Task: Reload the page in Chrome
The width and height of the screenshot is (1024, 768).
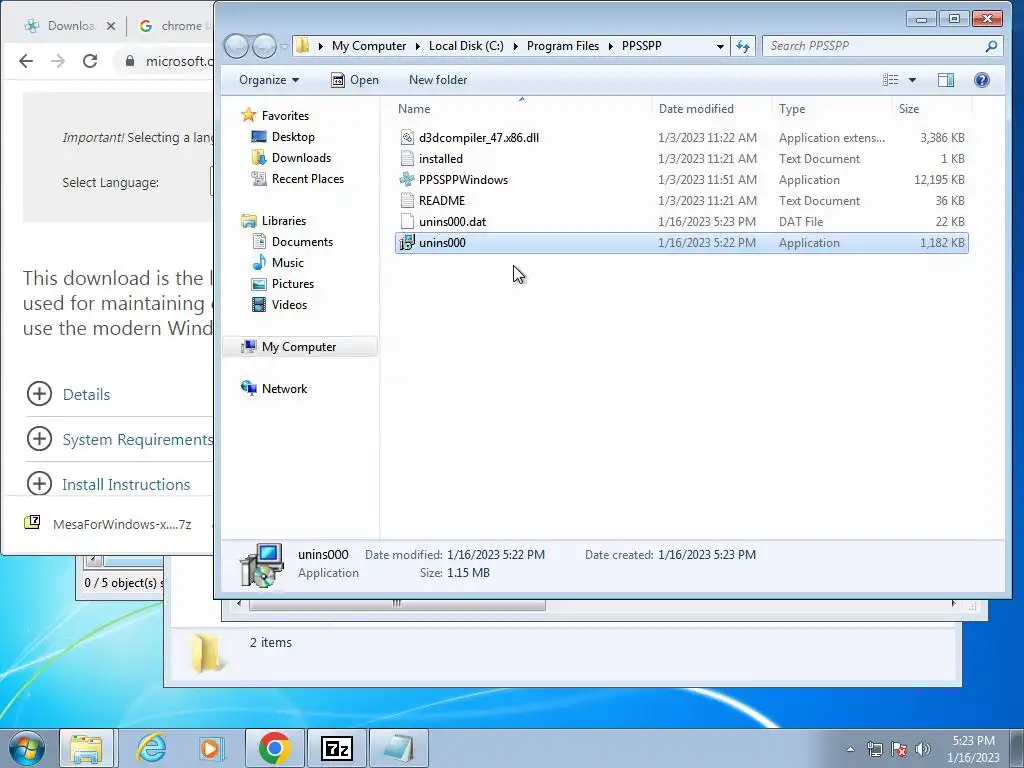Action: tap(90, 61)
